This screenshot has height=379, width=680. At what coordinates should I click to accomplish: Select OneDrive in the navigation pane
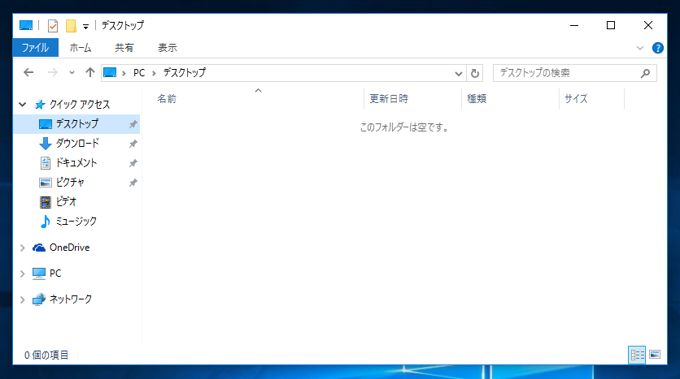click(x=69, y=248)
